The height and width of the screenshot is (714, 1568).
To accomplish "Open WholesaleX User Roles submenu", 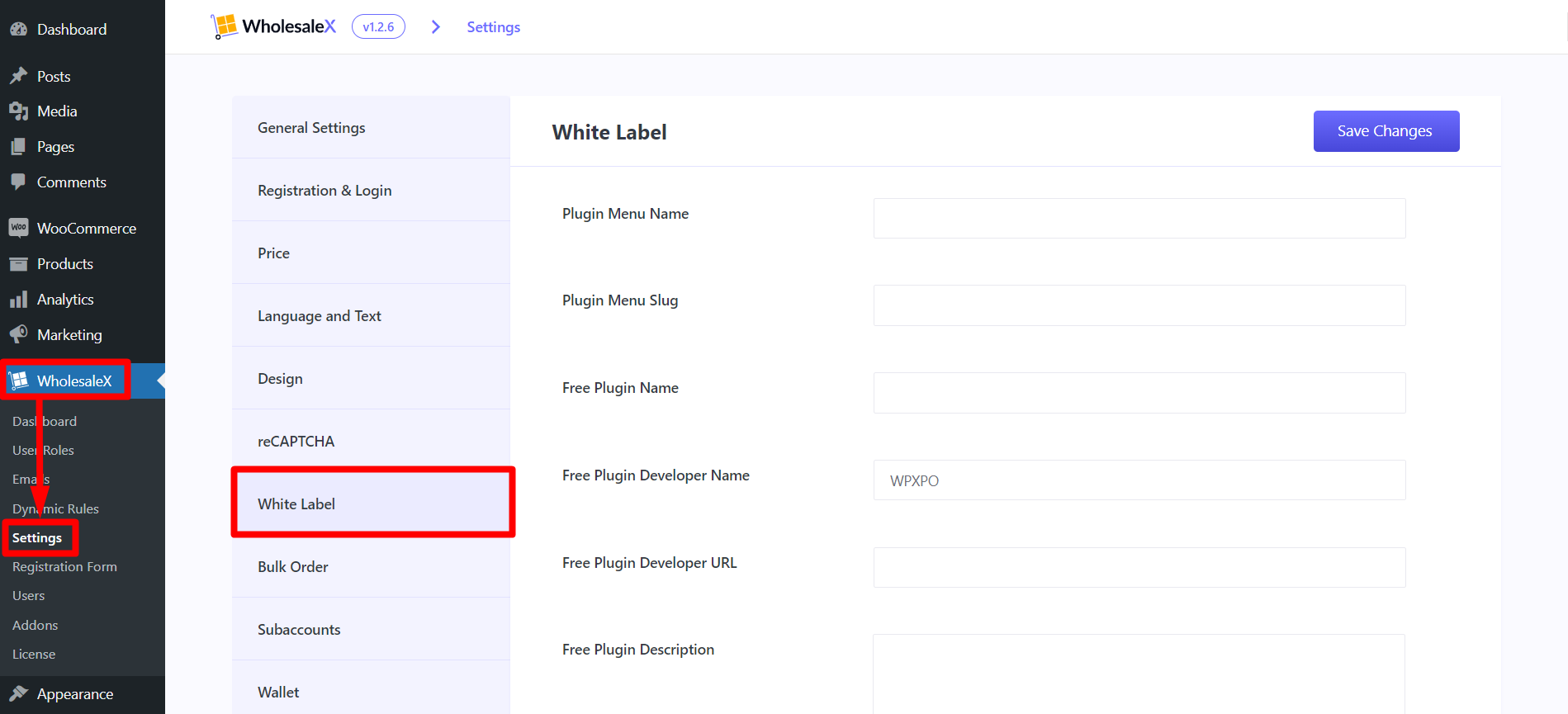I will [x=43, y=450].
